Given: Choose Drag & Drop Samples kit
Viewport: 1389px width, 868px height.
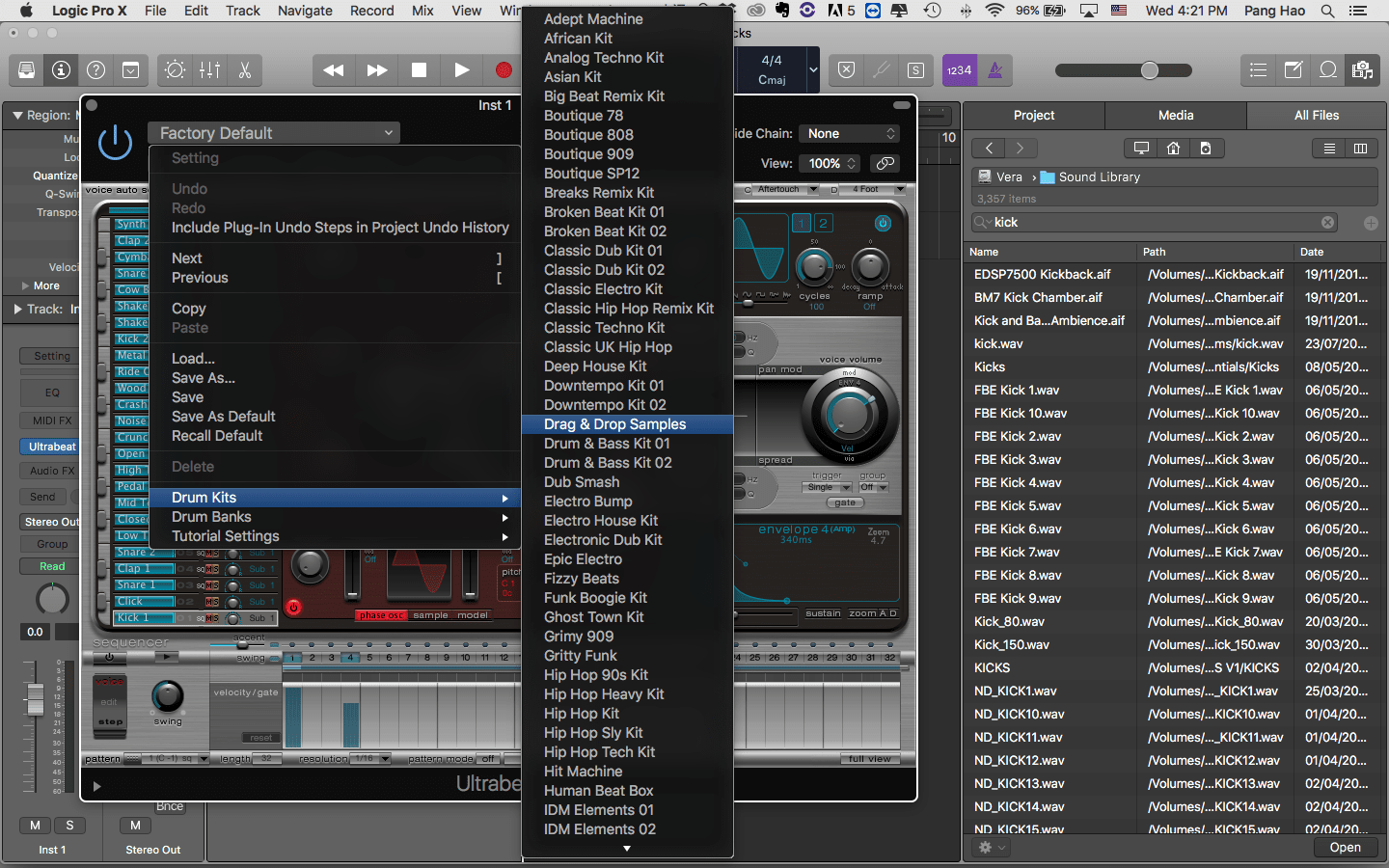Looking at the screenshot, I should coord(614,424).
